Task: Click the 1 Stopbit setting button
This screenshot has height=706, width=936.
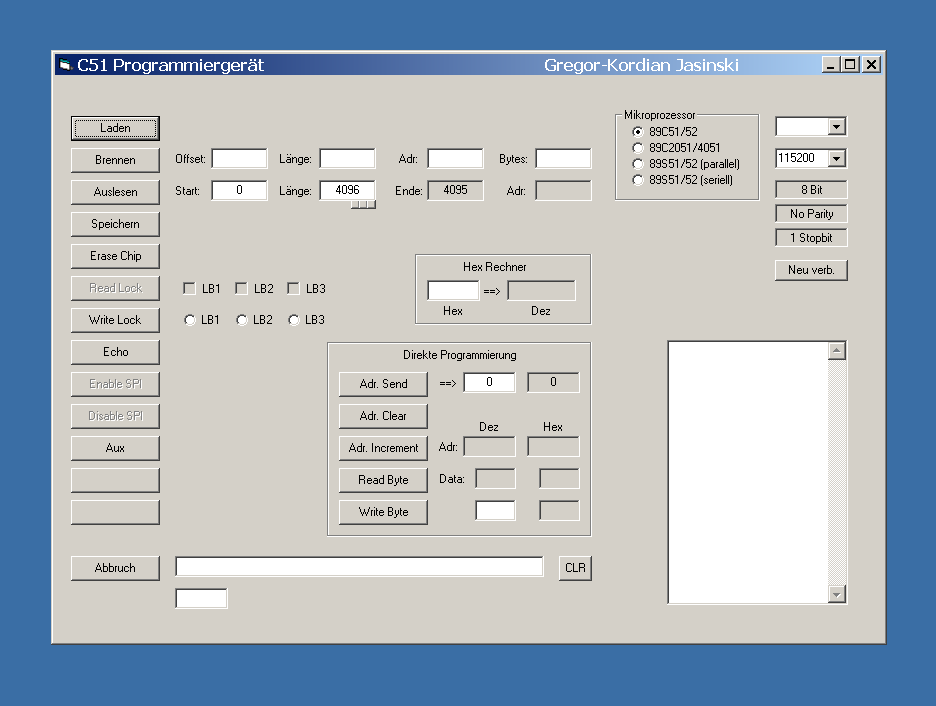Action: click(x=811, y=238)
